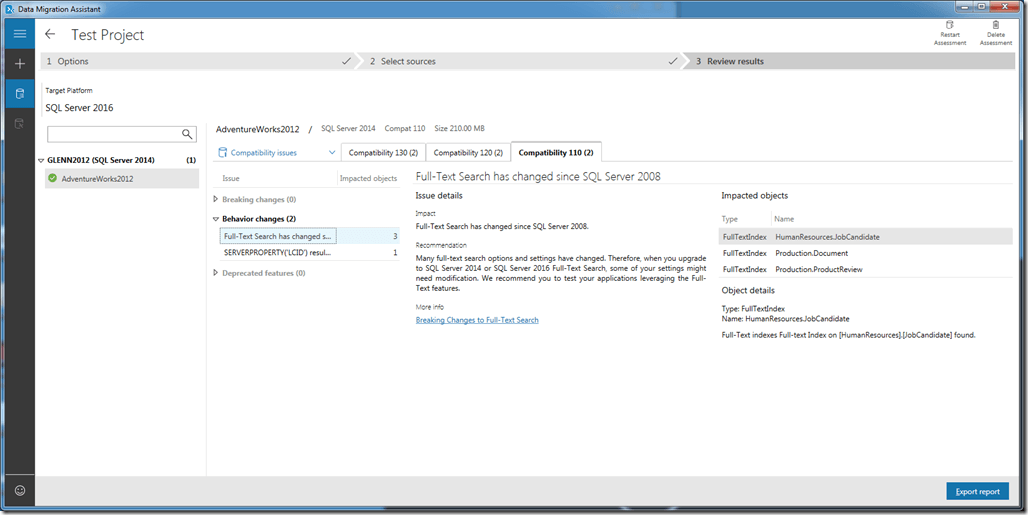Viewport: 1028px width, 515px height.
Task: Go to step 1 Options
Action: pyautogui.click(x=197, y=61)
